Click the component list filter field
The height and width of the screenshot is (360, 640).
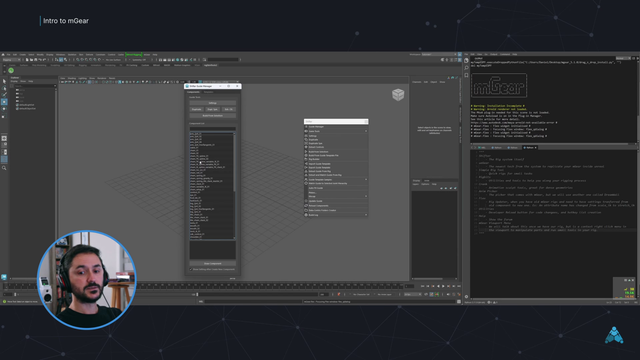point(213,128)
